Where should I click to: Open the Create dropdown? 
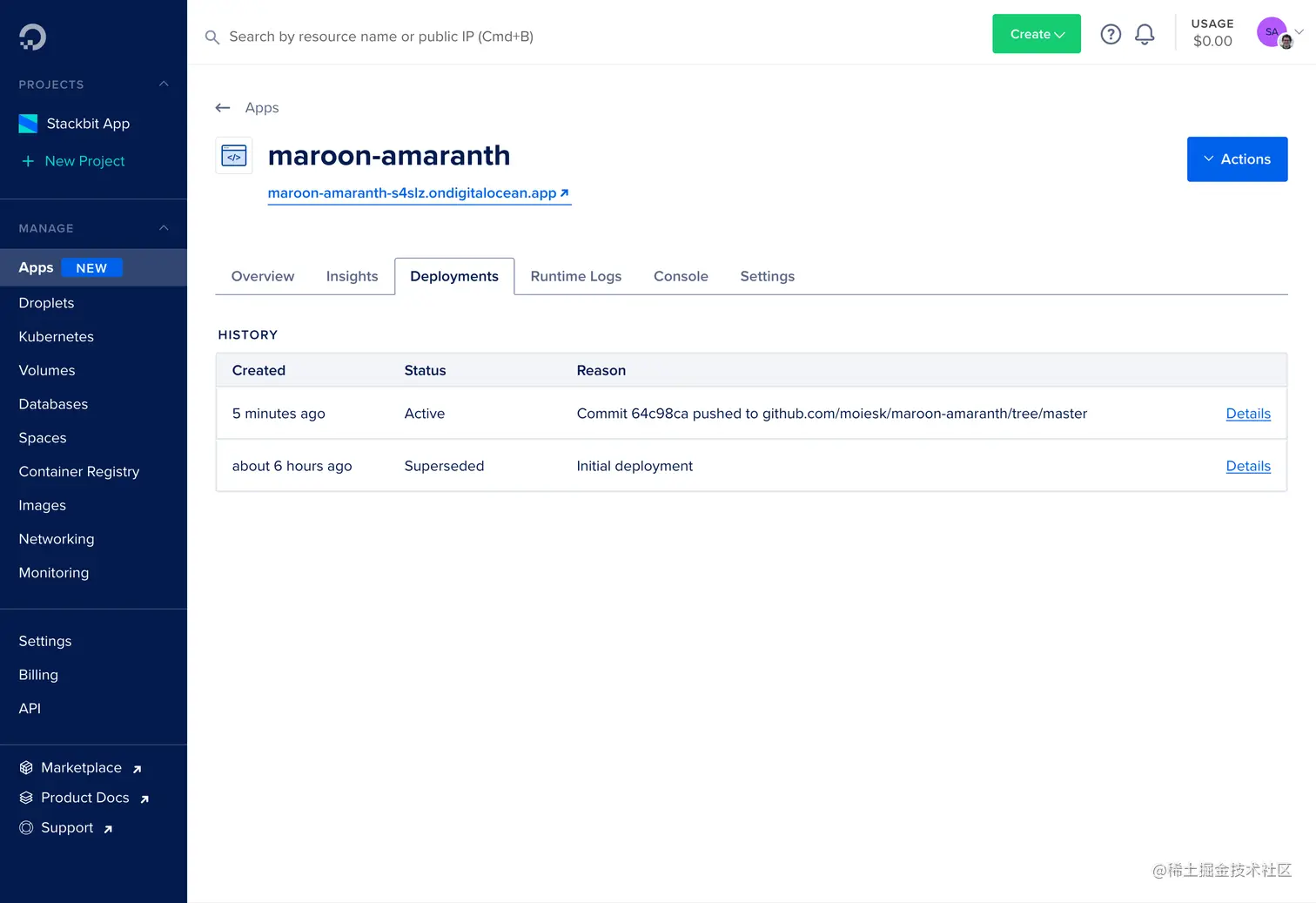pos(1036,33)
